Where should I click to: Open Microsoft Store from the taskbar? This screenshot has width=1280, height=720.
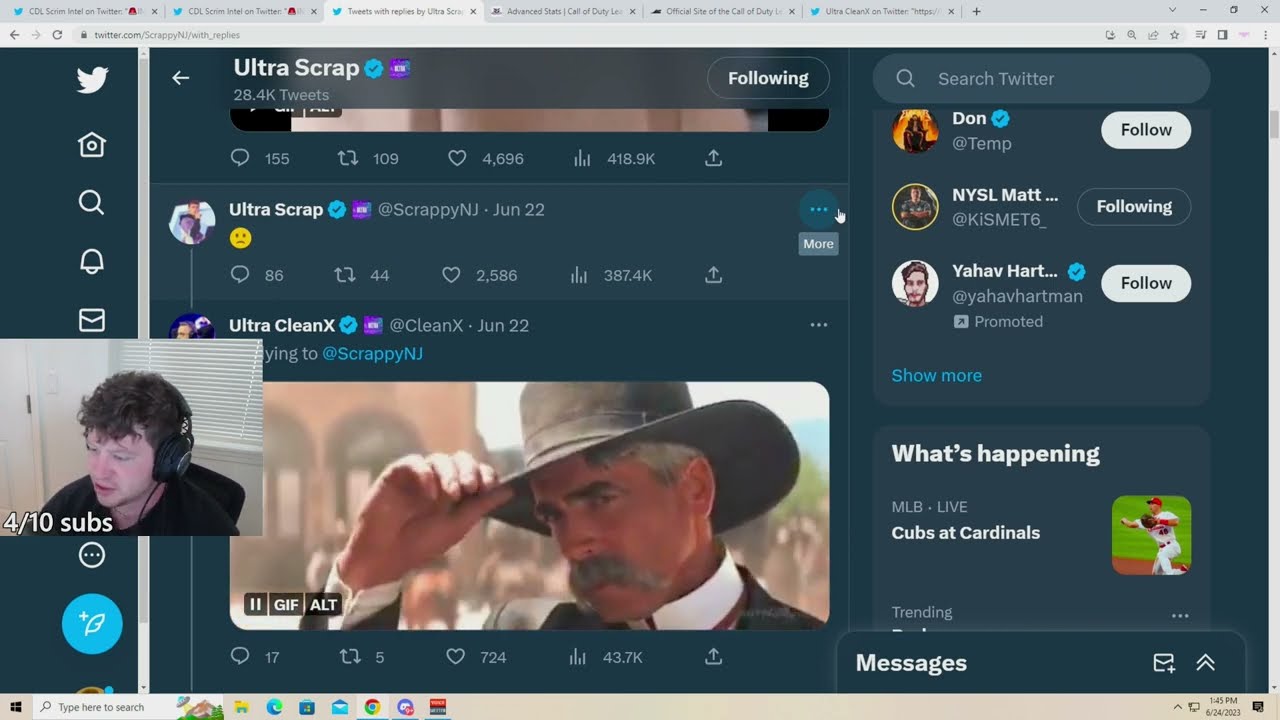pos(307,707)
